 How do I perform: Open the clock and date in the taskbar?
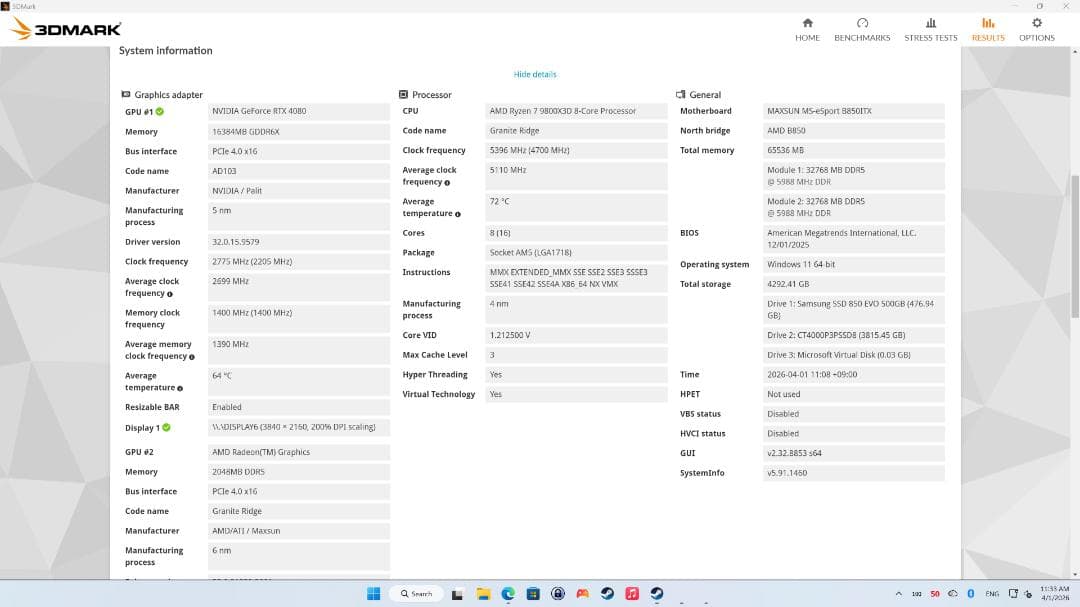click(1055, 593)
